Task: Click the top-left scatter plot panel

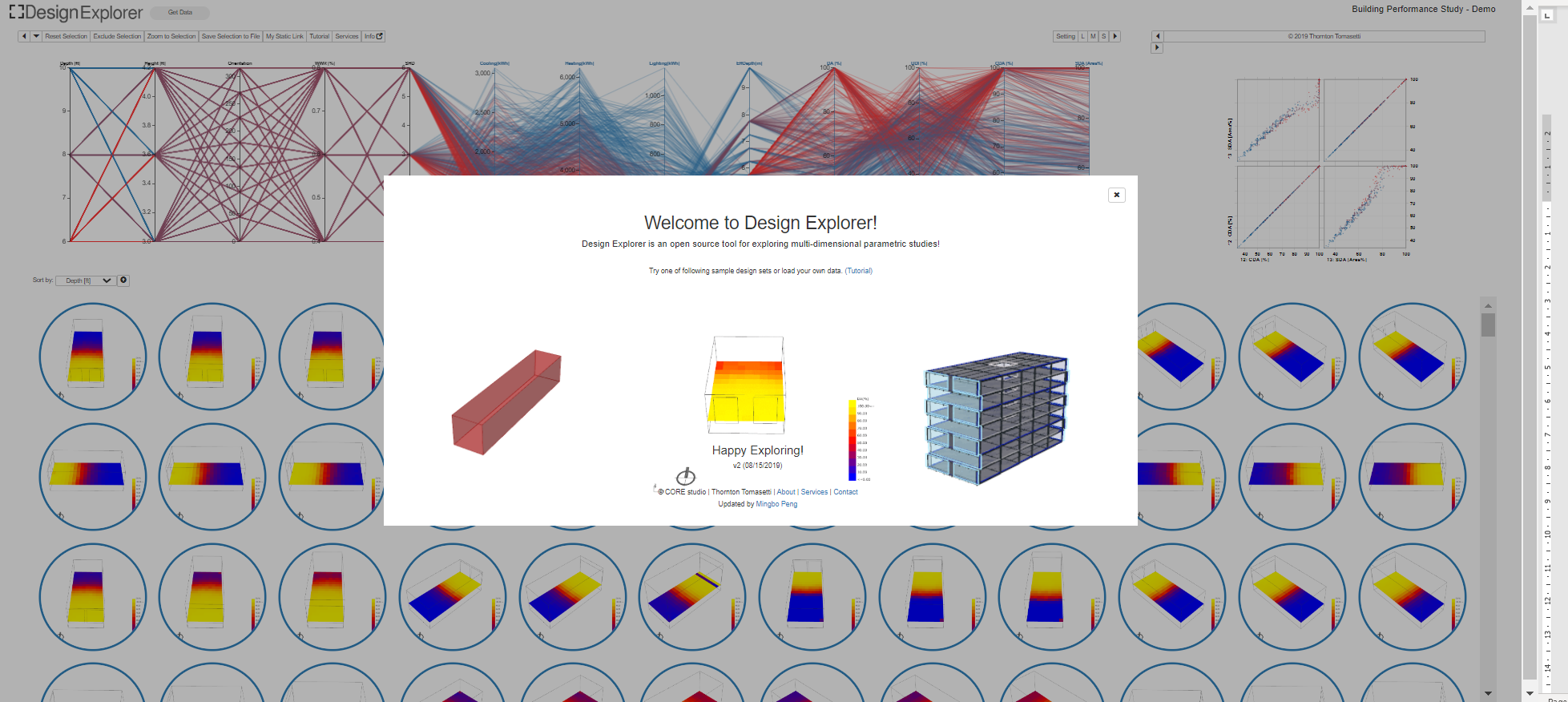Action: pos(1279,120)
